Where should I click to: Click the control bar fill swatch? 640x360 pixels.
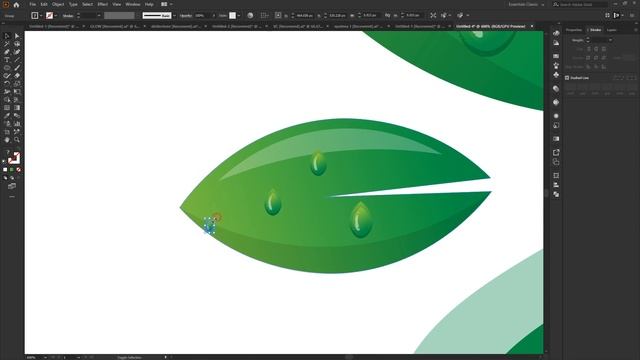[35, 16]
